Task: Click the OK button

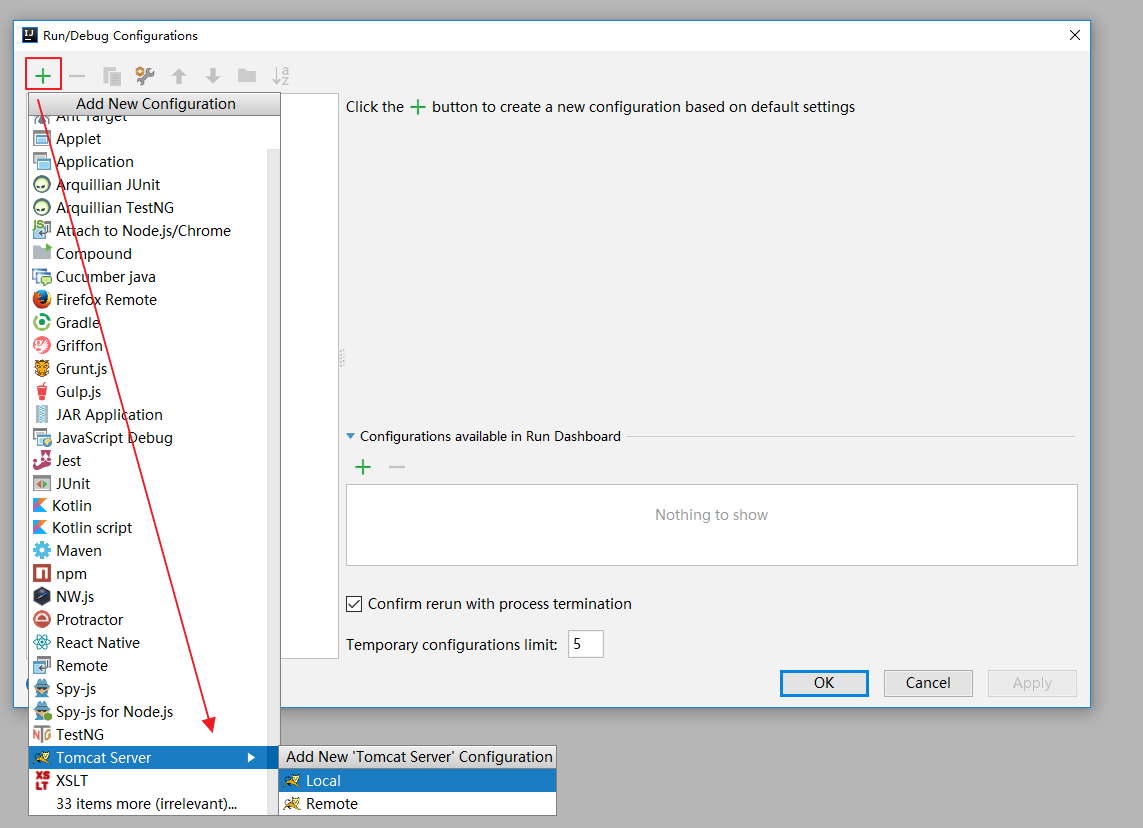Action: (x=824, y=683)
